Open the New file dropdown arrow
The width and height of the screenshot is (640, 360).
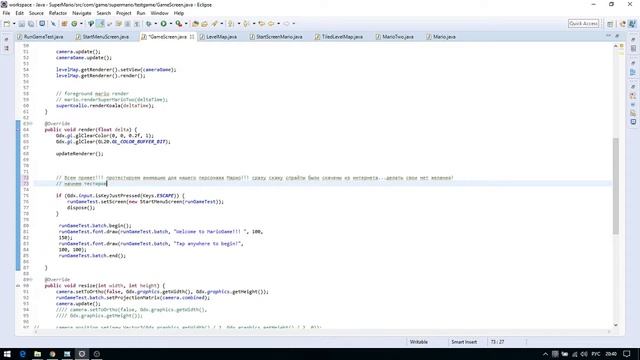[x=13, y=24]
